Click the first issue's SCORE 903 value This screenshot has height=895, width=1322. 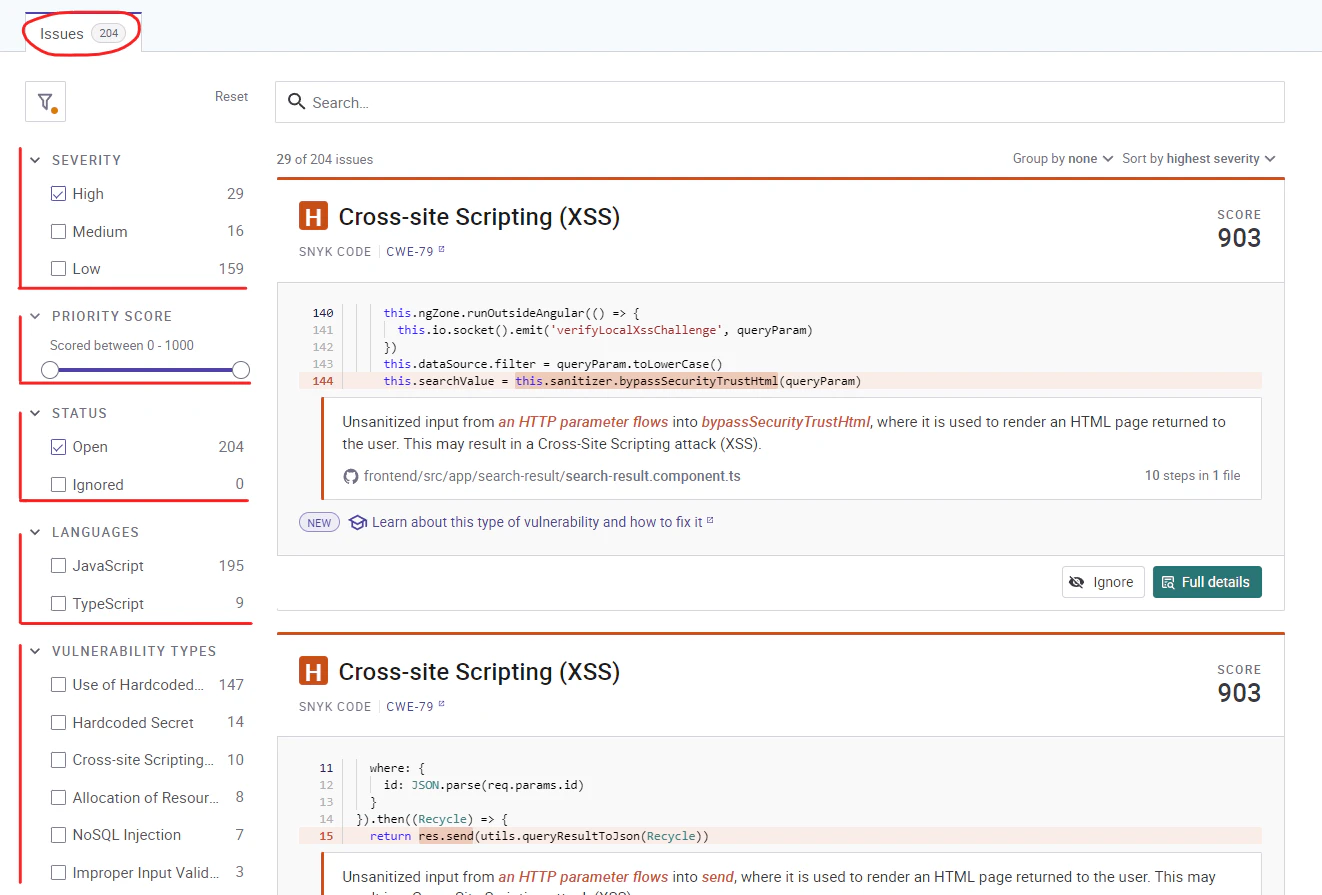point(1239,238)
